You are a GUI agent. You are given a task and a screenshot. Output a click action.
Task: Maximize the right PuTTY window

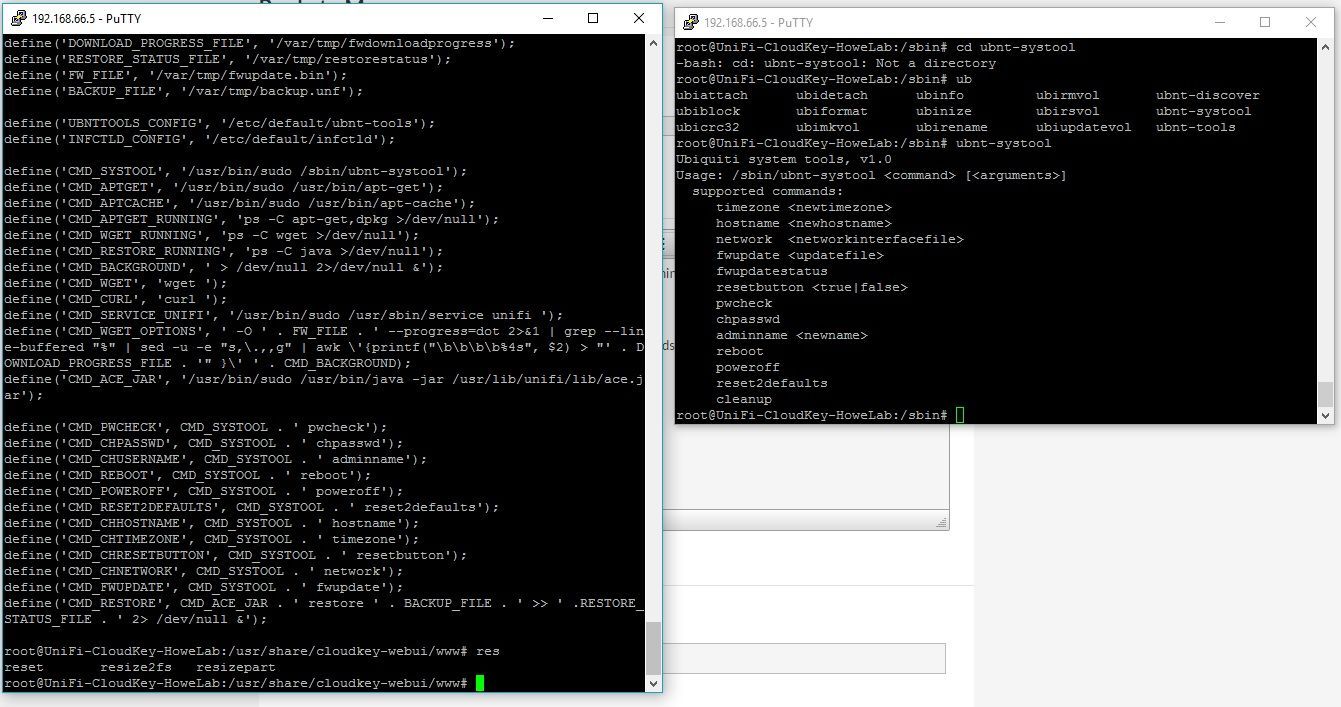pos(1265,22)
